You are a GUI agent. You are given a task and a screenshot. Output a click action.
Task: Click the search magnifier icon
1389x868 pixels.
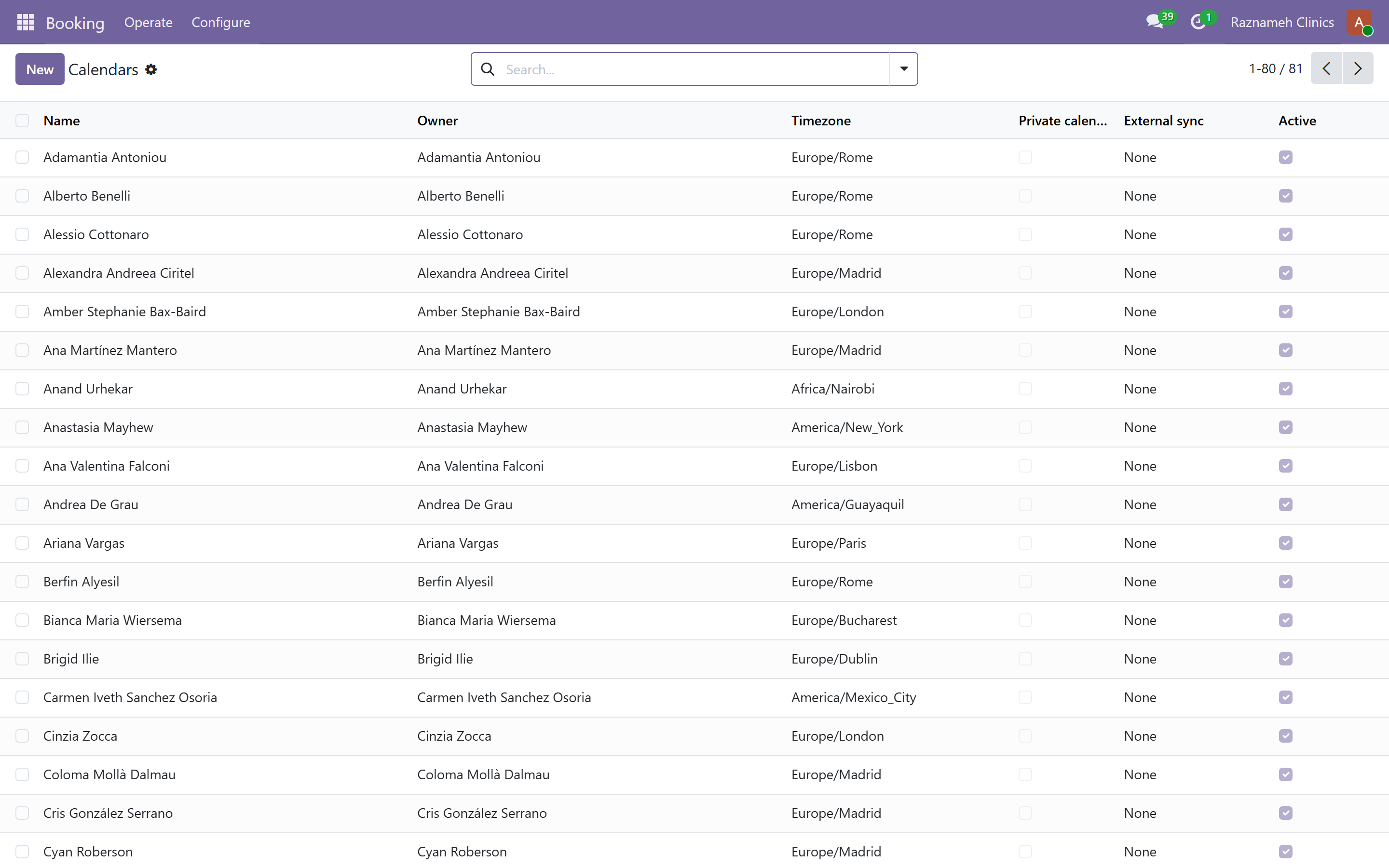point(488,69)
